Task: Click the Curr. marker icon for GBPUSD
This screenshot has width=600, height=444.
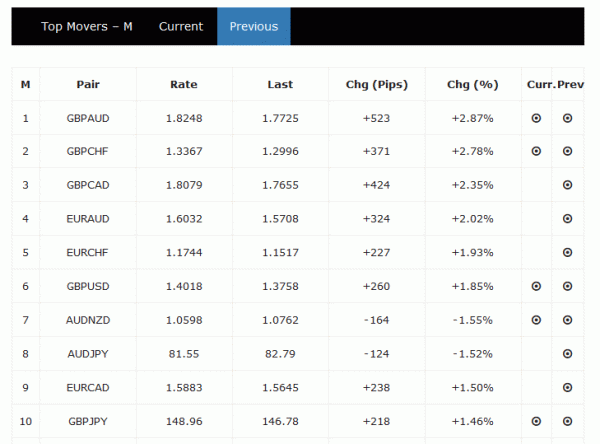Action: pyautogui.click(x=536, y=286)
